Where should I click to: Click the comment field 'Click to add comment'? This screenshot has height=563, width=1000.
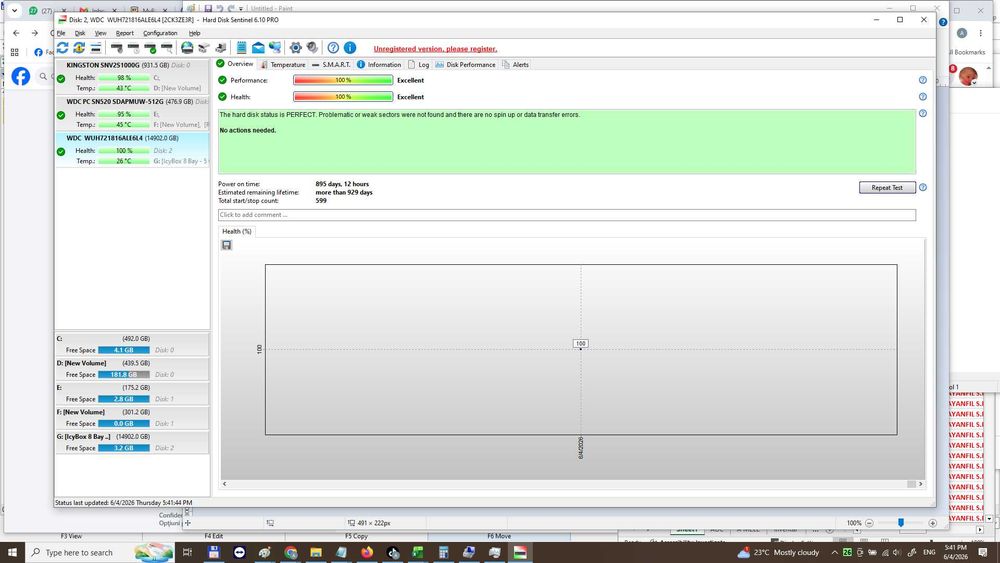[567, 215]
